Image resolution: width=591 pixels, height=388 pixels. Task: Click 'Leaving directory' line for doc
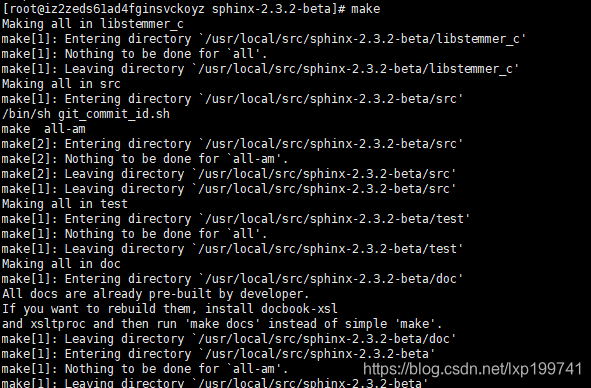pyautogui.click(x=229, y=339)
